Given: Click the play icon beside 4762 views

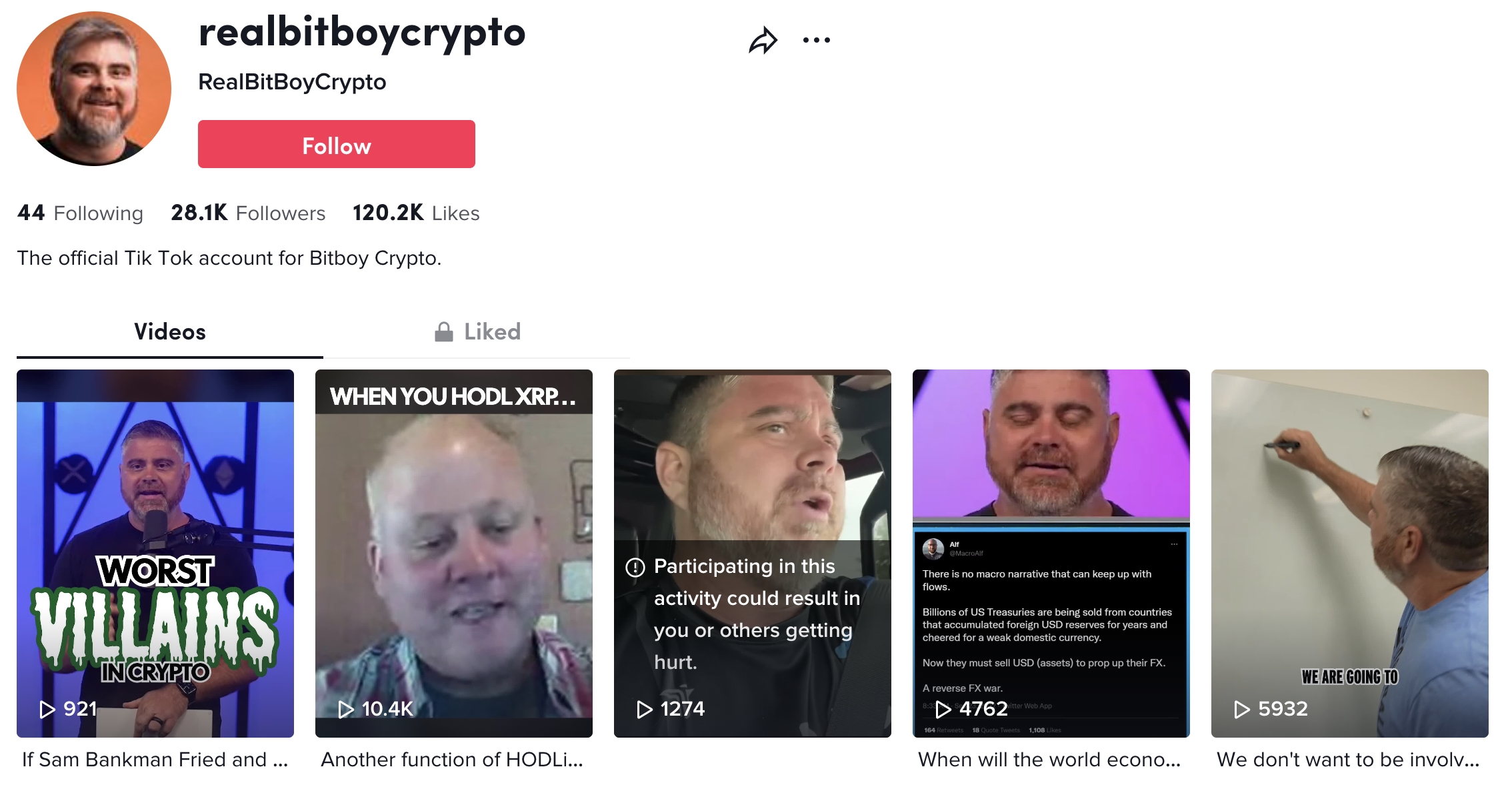Looking at the screenshot, I should click(943, 709).
